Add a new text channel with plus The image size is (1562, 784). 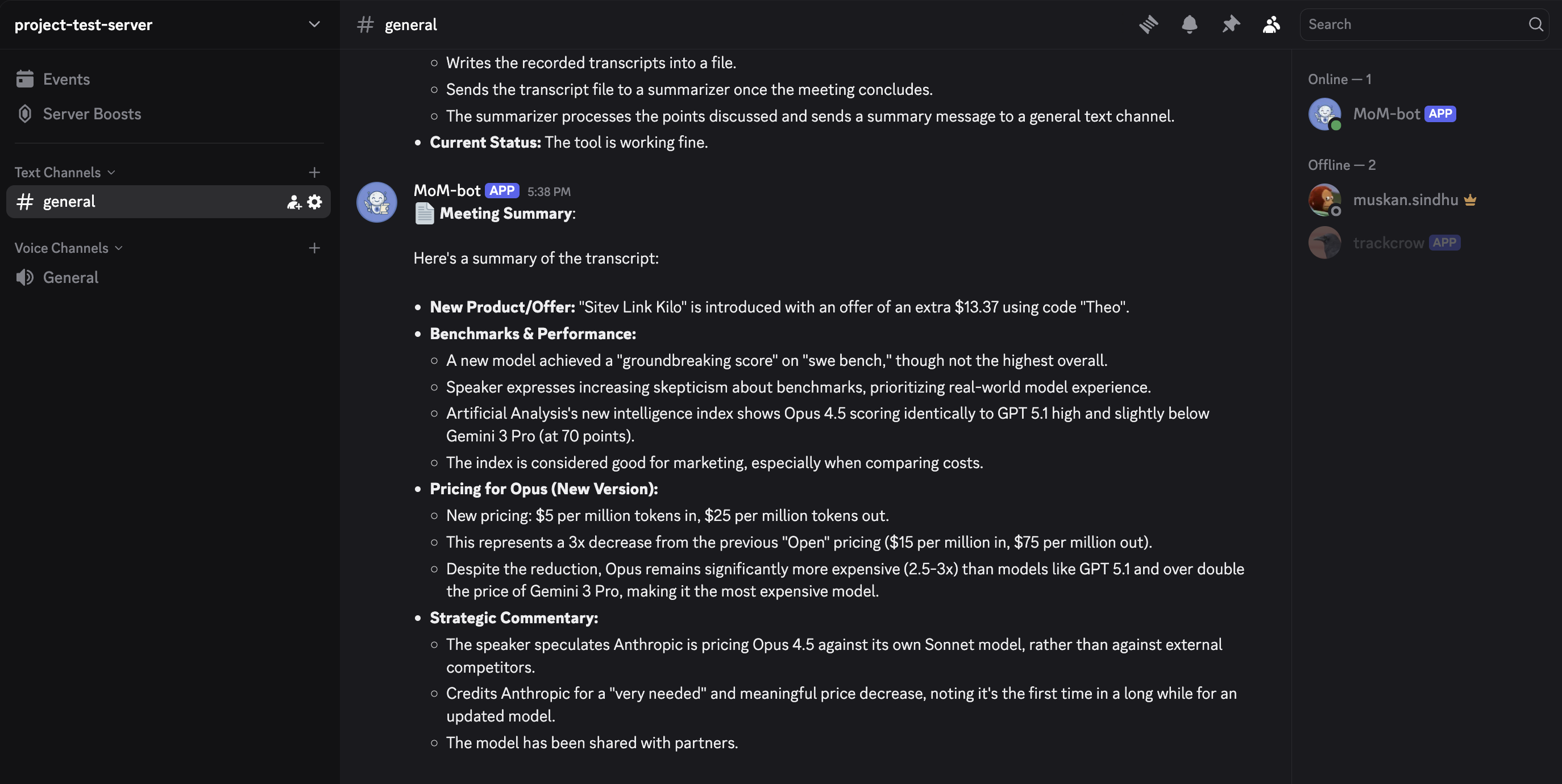[314, 173]
